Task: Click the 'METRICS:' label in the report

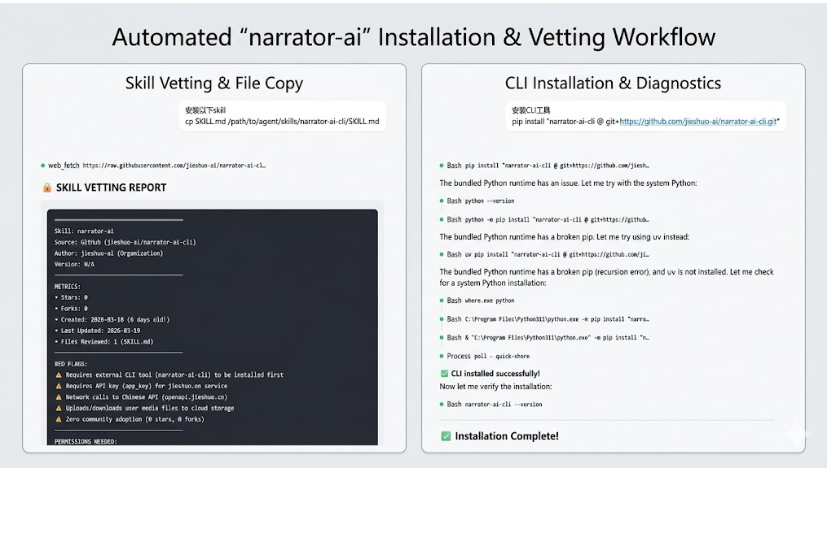Action: coord(68,286)
